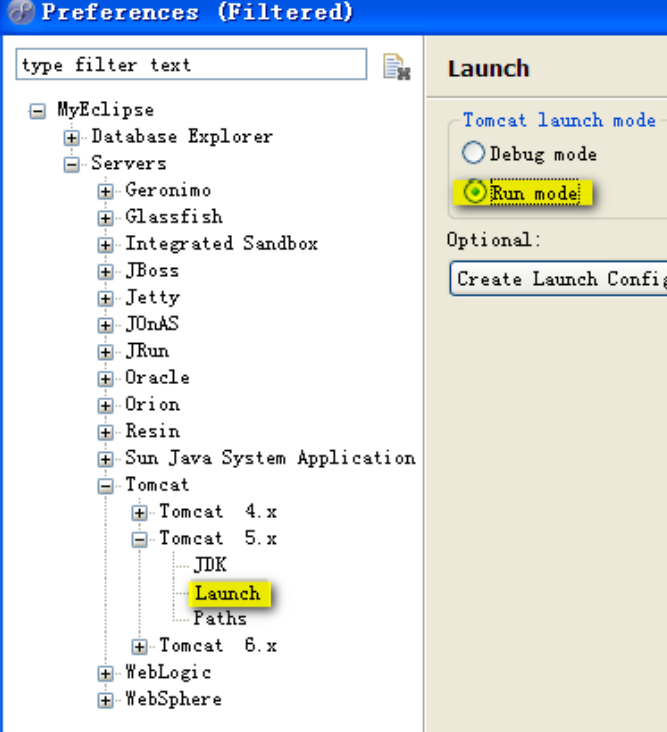
Task: Click the Preferences window title icon
Action: [x=21, y=12]
